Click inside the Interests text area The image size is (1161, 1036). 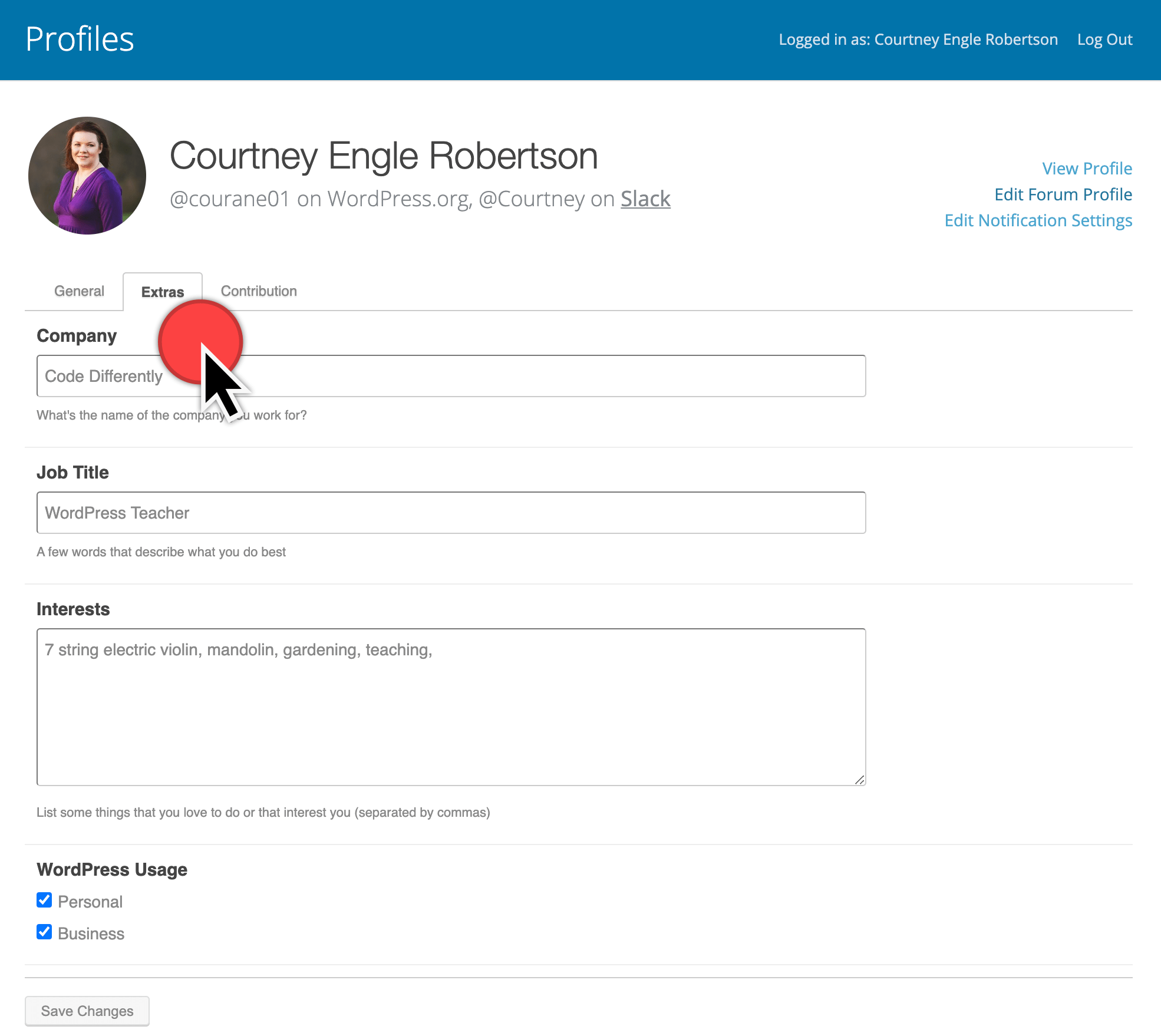point(451,707)
